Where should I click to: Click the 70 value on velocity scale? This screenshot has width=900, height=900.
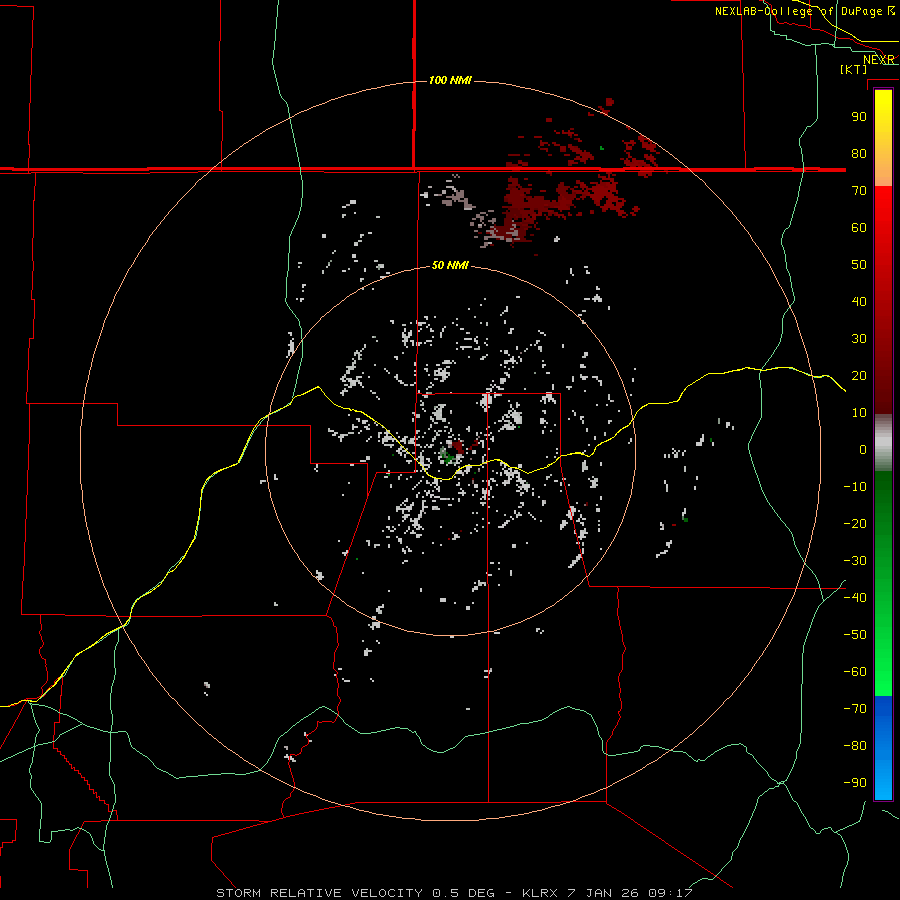(859, 191)
